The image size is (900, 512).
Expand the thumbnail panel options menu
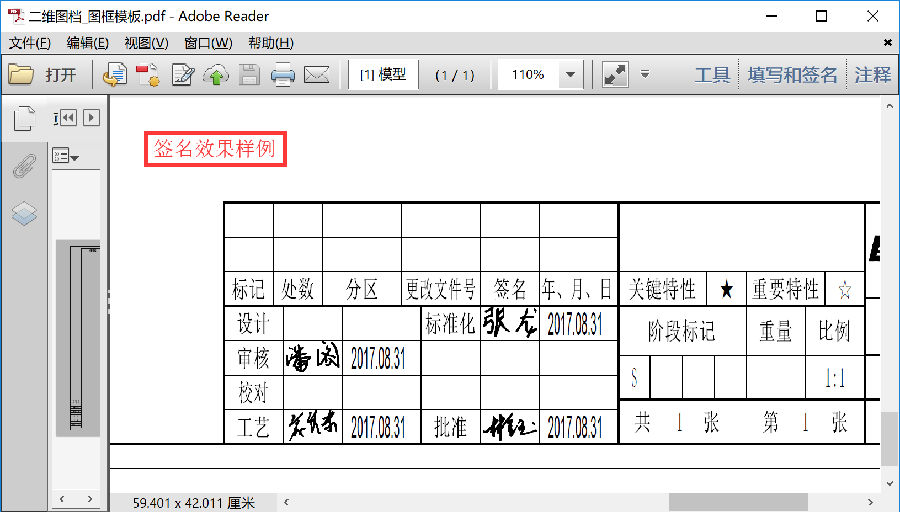pyautogui.click(x=65, y=157)
